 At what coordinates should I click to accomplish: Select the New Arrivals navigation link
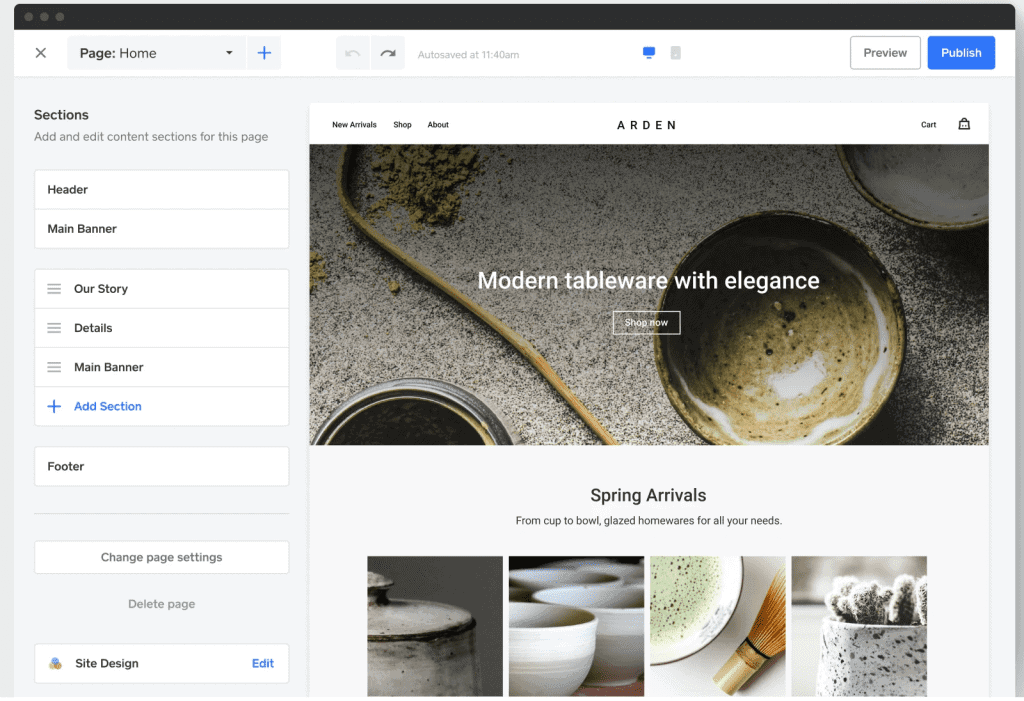[355, 124]
